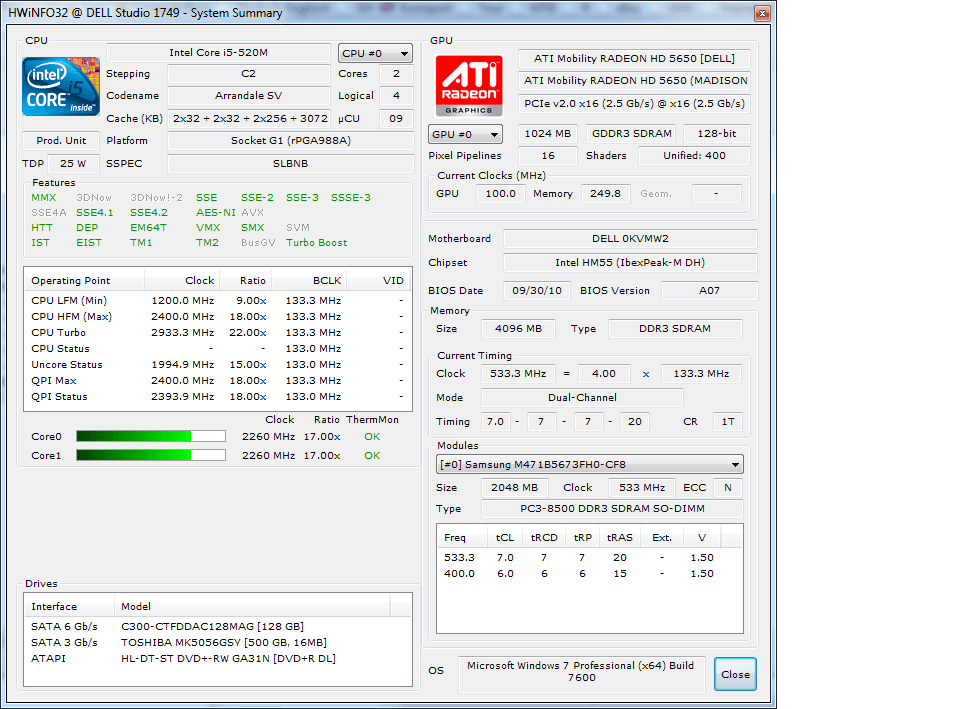Viewport: 960px width, 709px height.
Task: Click the Dual-Channel mode field
Action: (582, 397)
